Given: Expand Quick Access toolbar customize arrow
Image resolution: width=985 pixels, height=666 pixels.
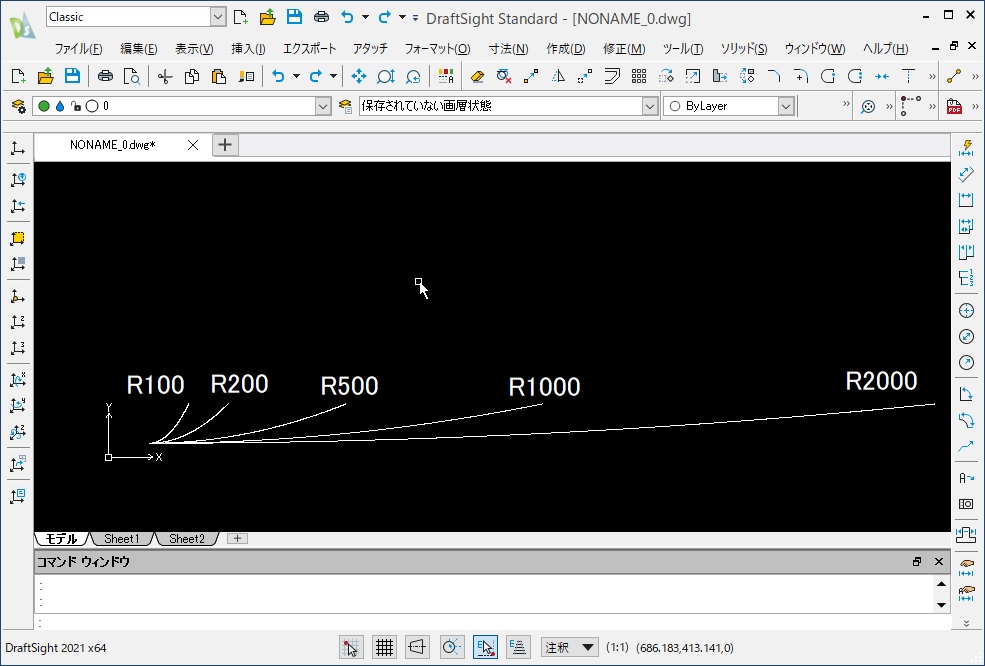Looking at the screenshot, I should pos(415,18).
